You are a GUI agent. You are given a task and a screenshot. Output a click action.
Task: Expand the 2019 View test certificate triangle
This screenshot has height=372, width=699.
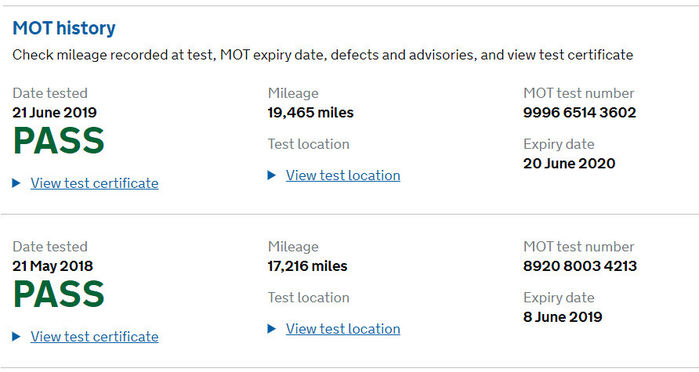[16, 183]
